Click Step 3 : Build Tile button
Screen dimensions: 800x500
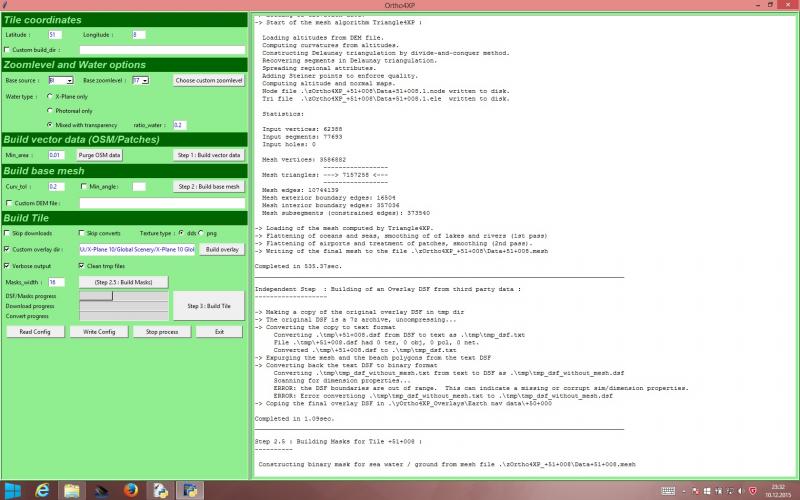209,306
